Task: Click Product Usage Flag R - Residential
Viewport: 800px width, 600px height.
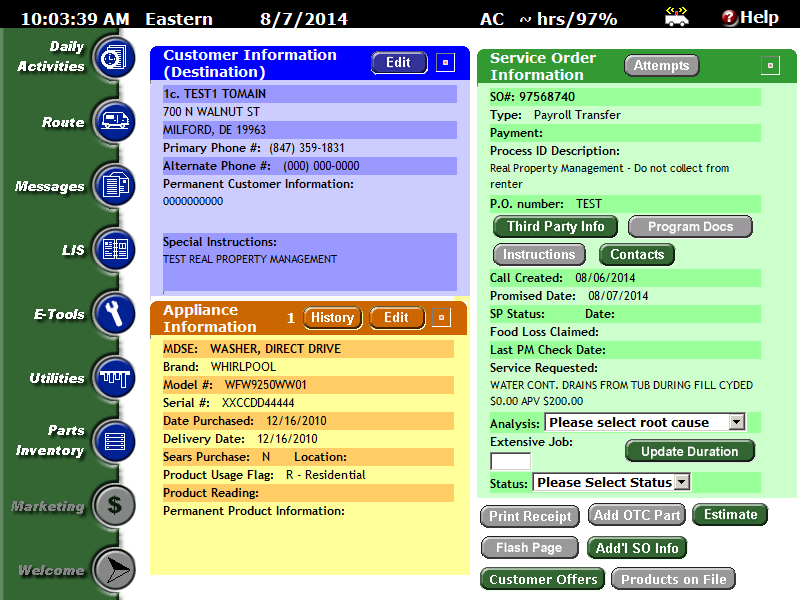Action: point(264,475)
